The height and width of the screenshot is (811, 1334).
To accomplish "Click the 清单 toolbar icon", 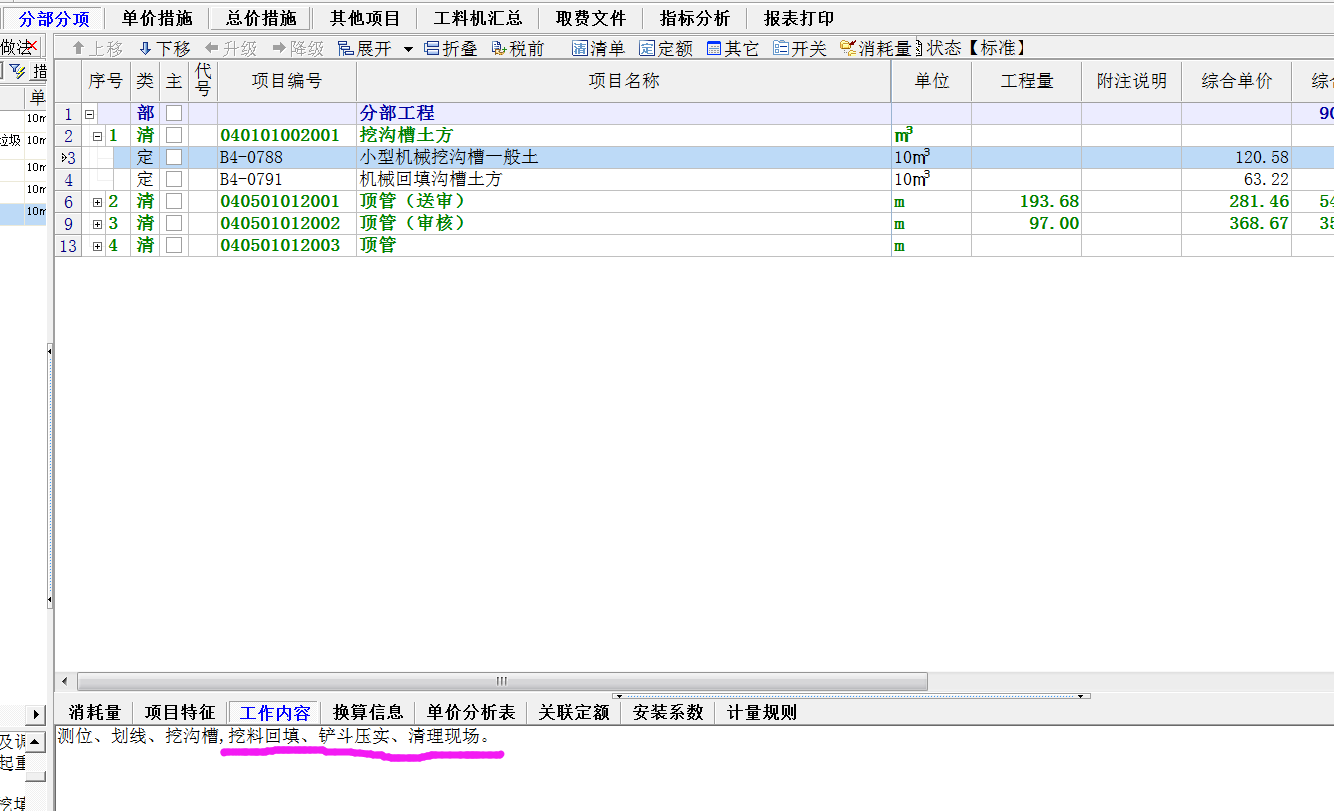I will (x=598, y=48).
